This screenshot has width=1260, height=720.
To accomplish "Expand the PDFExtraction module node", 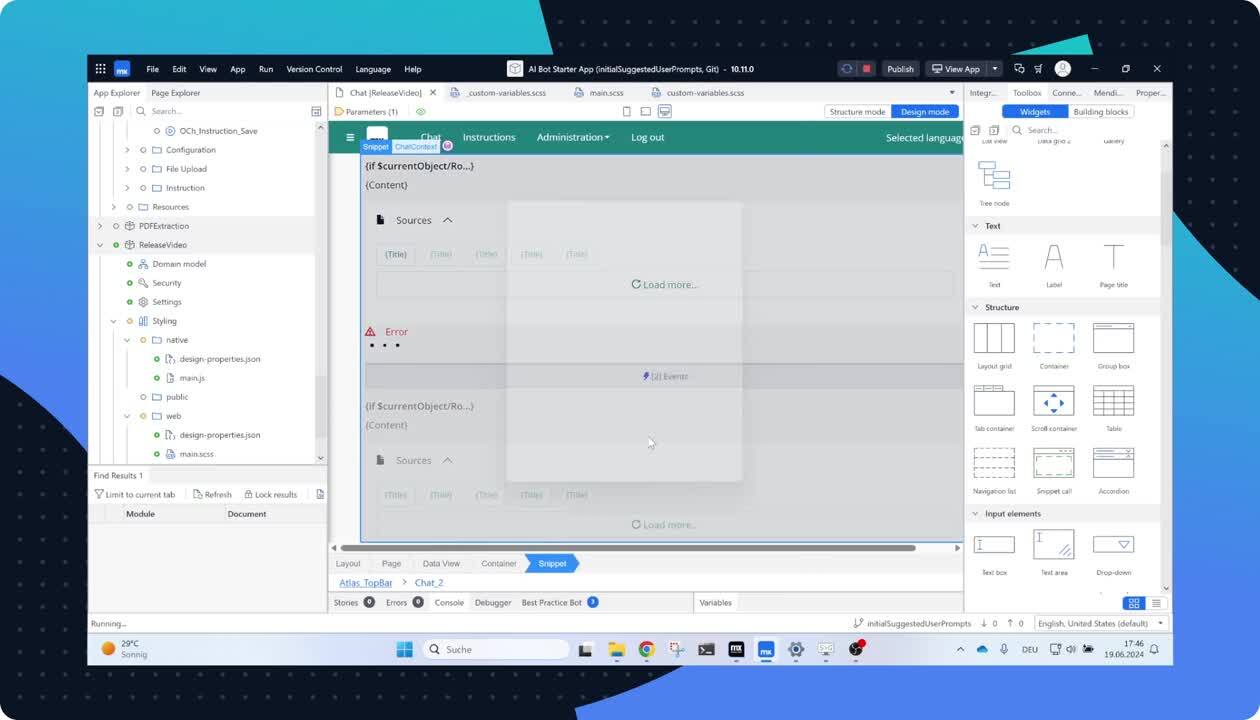I will [x=100, y=226].
